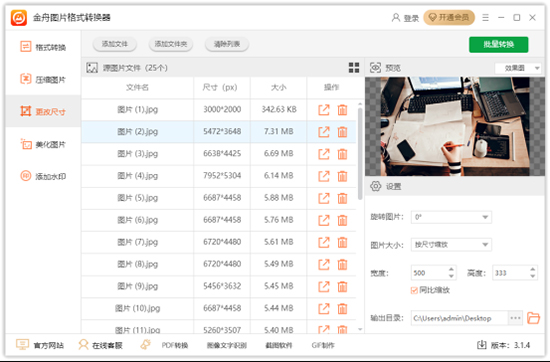Expand the 图片大小 dropdown

click(451, 244)
